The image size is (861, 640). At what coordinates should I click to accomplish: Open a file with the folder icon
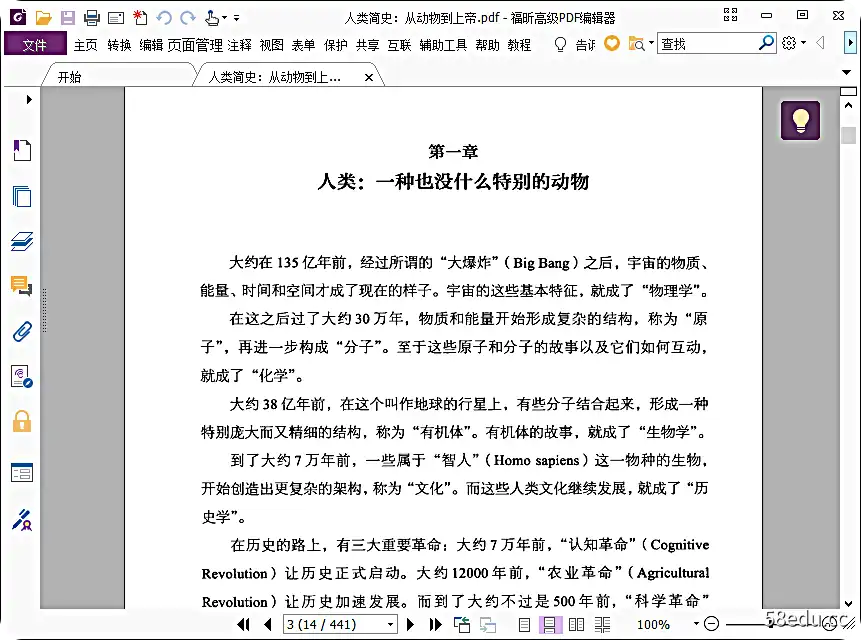coord(43,18)
